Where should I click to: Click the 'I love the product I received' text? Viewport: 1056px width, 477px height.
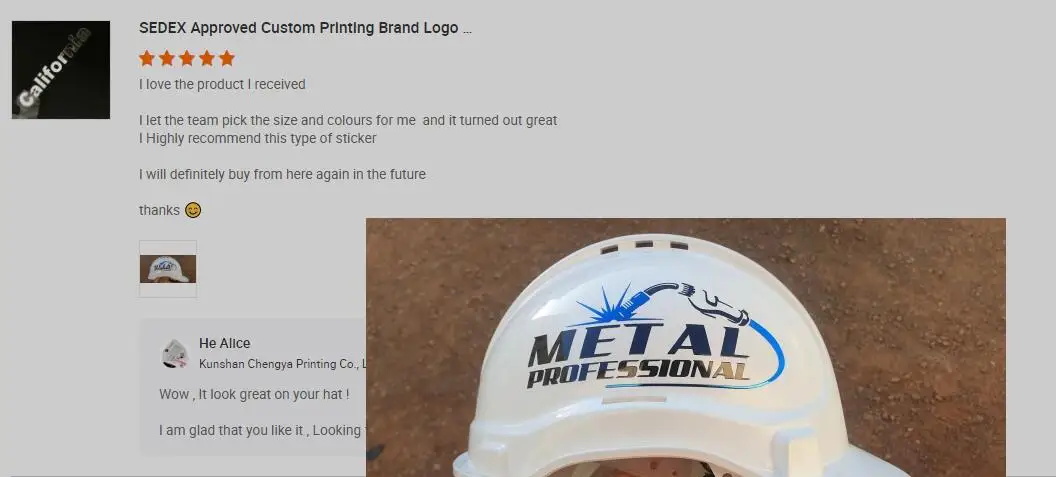[x=222, y=84]
